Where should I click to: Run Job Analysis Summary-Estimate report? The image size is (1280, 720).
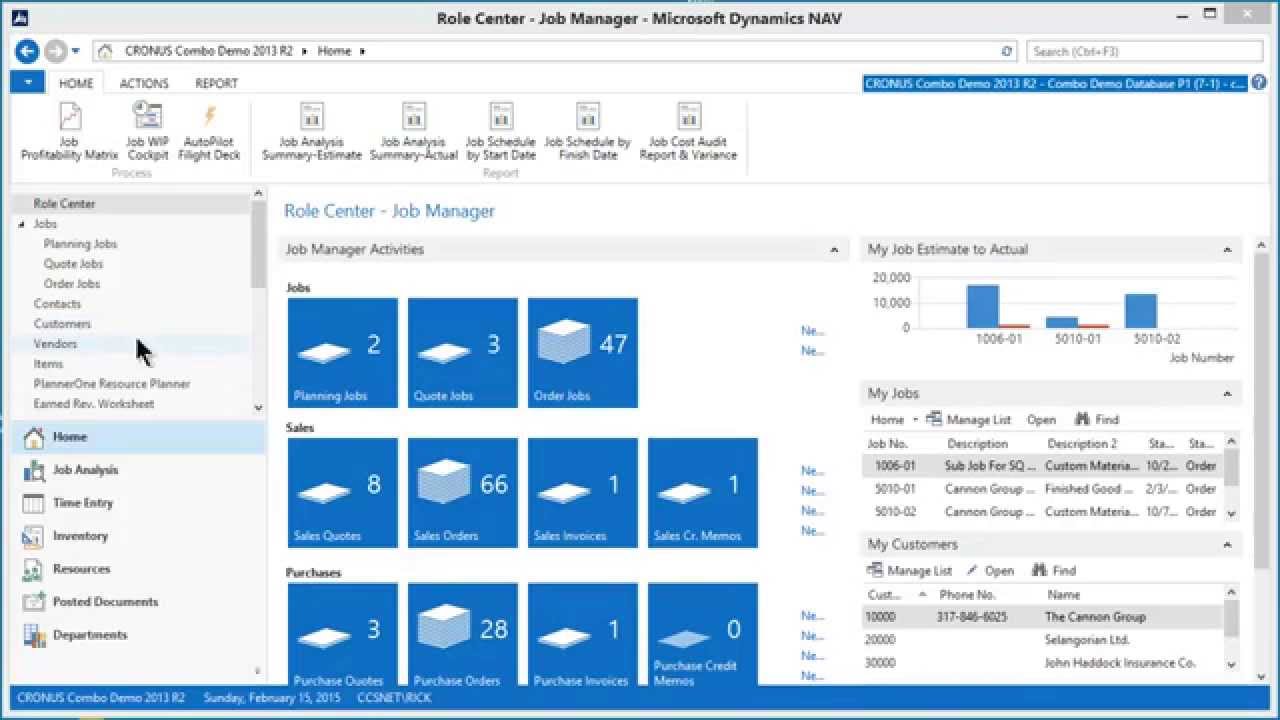(x=312, y=131)
